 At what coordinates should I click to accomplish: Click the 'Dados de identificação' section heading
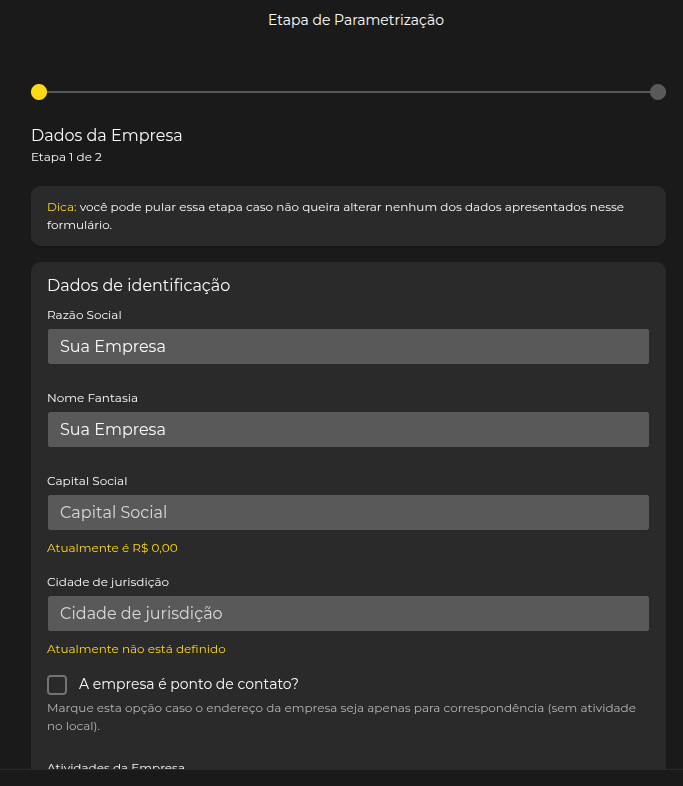coord(138,285)
